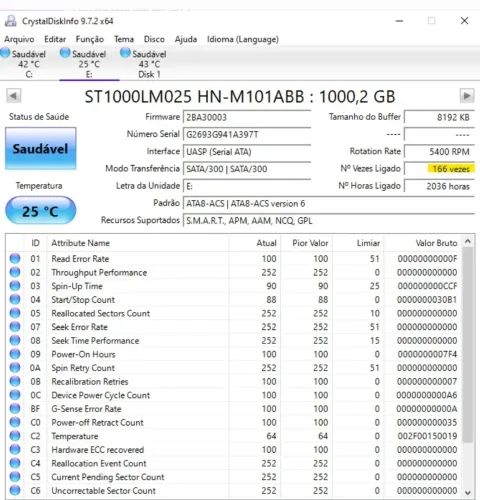The width and height of the screenshot is (480, 500).
Task: Click the status orb of Reallocated Sectors Count
Action: click(x=15, y=313)
